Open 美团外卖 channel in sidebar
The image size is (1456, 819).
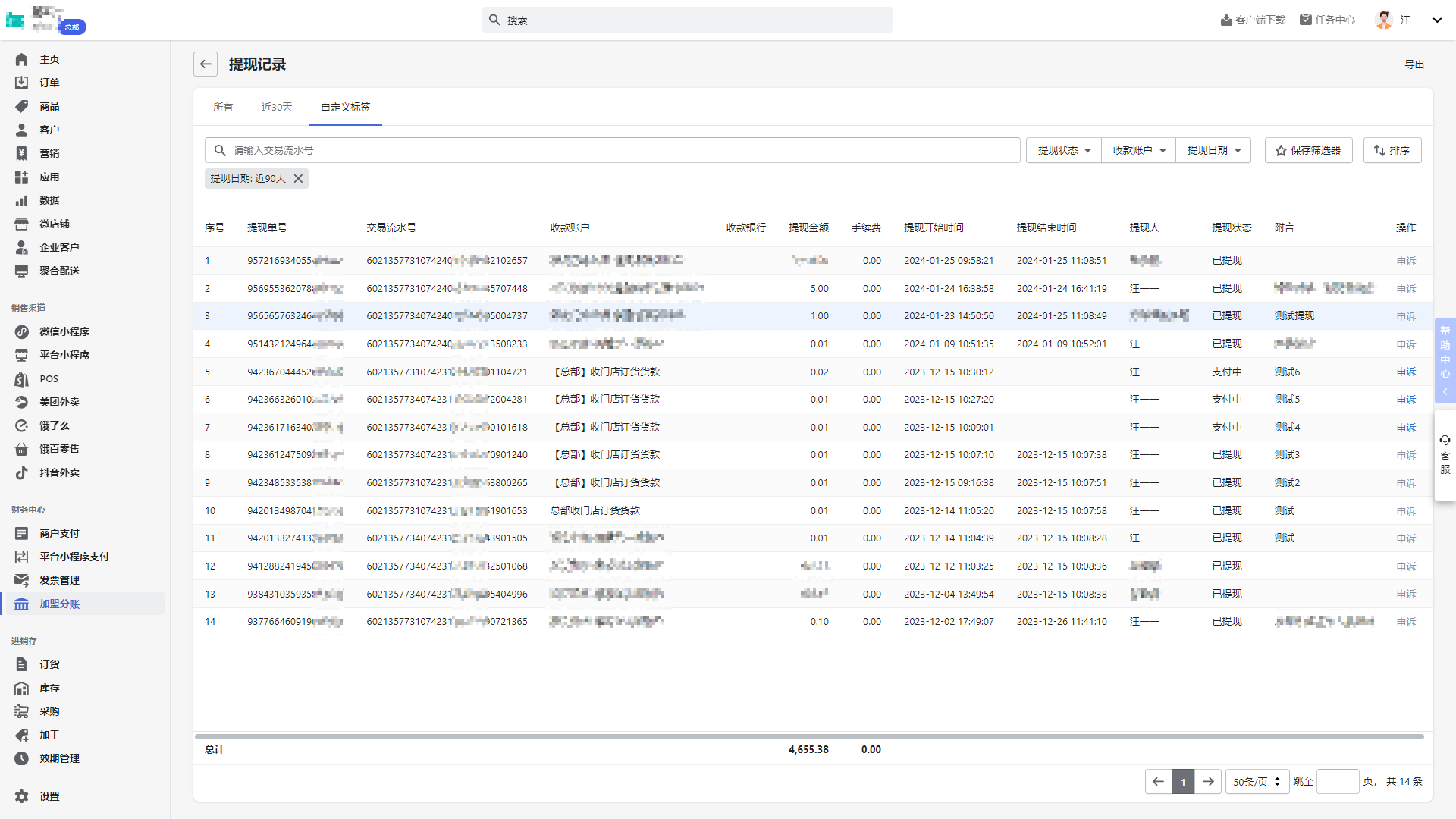coord(59,402)
